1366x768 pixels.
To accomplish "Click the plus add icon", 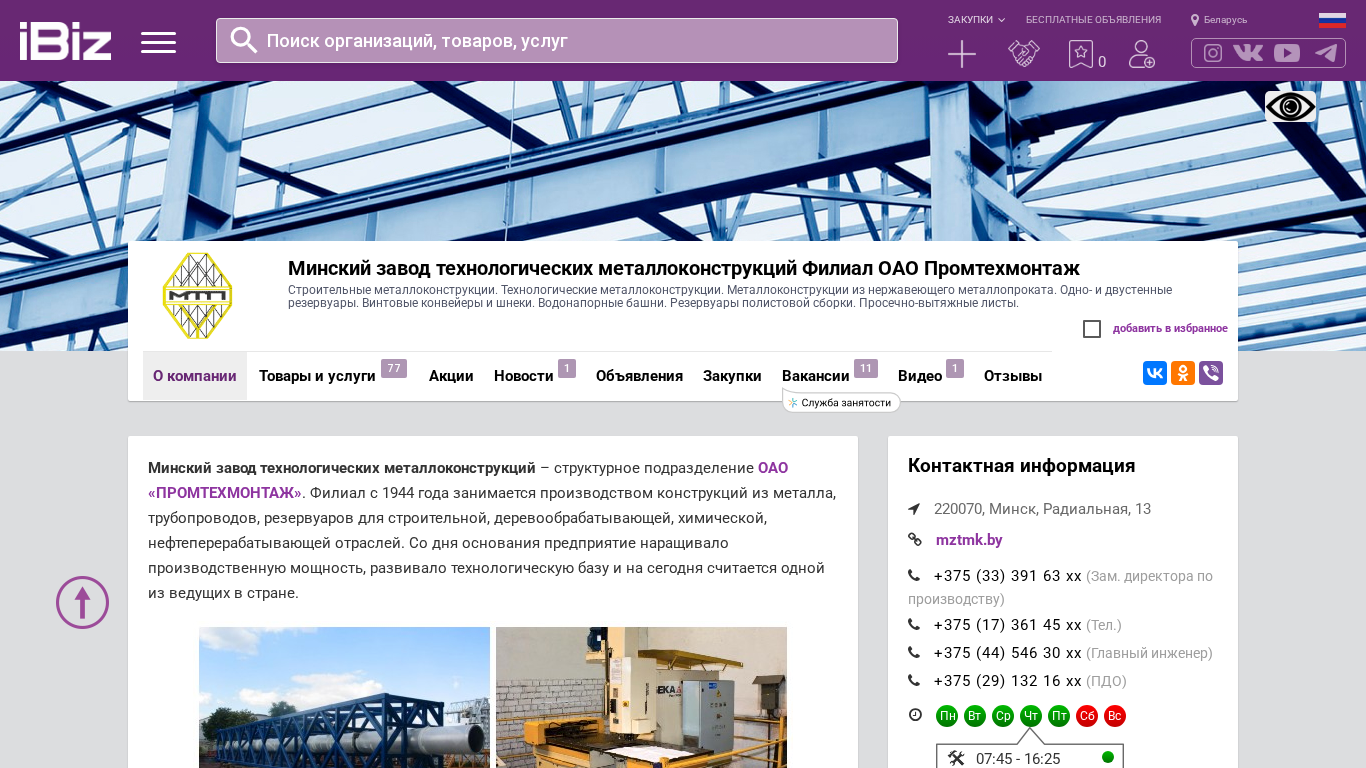I will 962,54.
